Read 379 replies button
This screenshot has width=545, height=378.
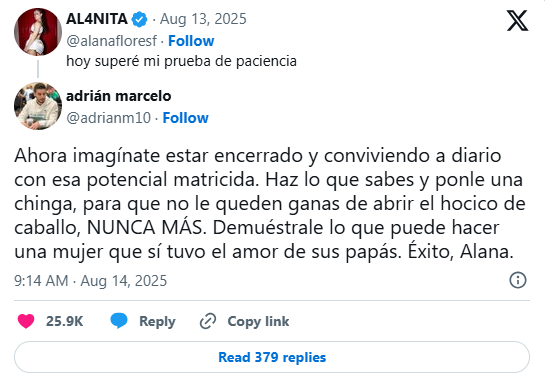point(272,357)
